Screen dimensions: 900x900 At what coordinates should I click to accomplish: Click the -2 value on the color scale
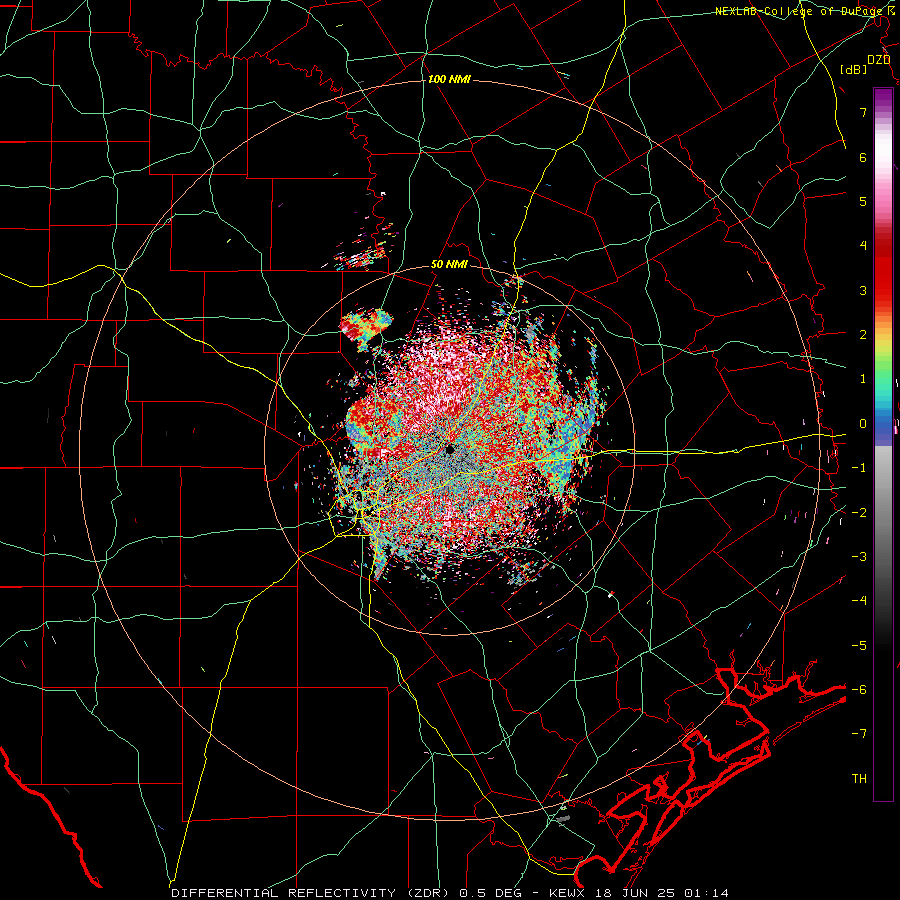859,513
